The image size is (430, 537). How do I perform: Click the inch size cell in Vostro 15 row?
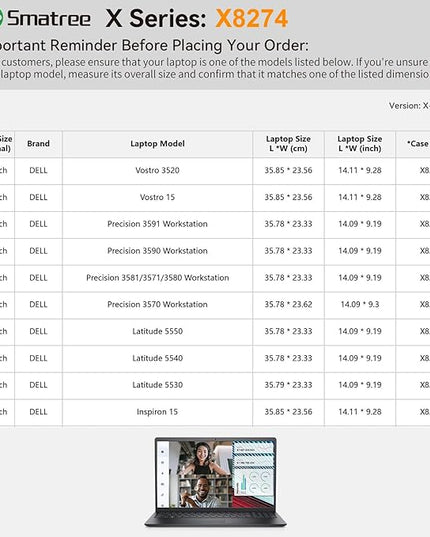coord(360,197)
